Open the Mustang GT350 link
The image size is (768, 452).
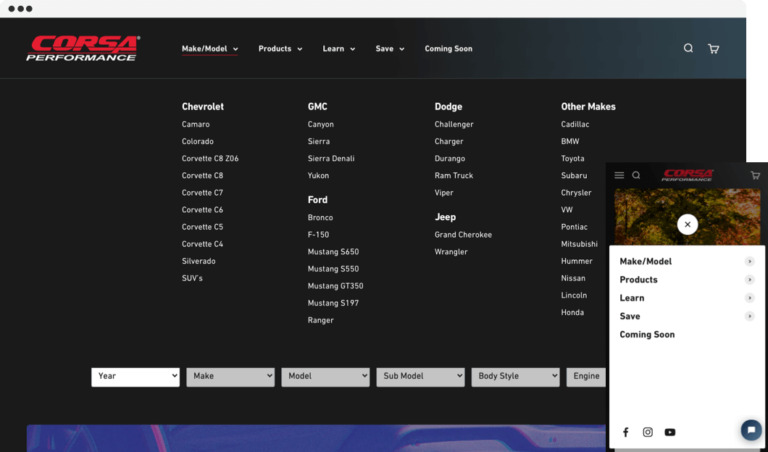336,286
